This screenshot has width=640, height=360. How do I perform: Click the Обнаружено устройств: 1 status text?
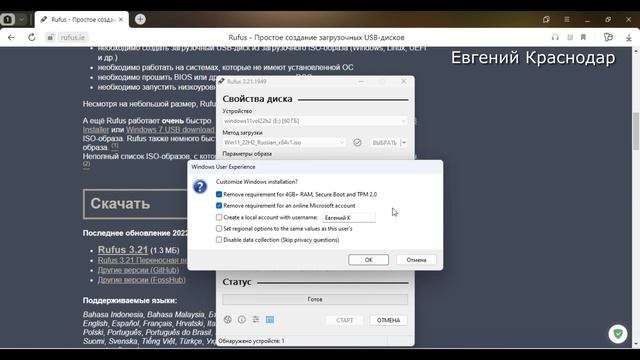(x=251, y=341)
